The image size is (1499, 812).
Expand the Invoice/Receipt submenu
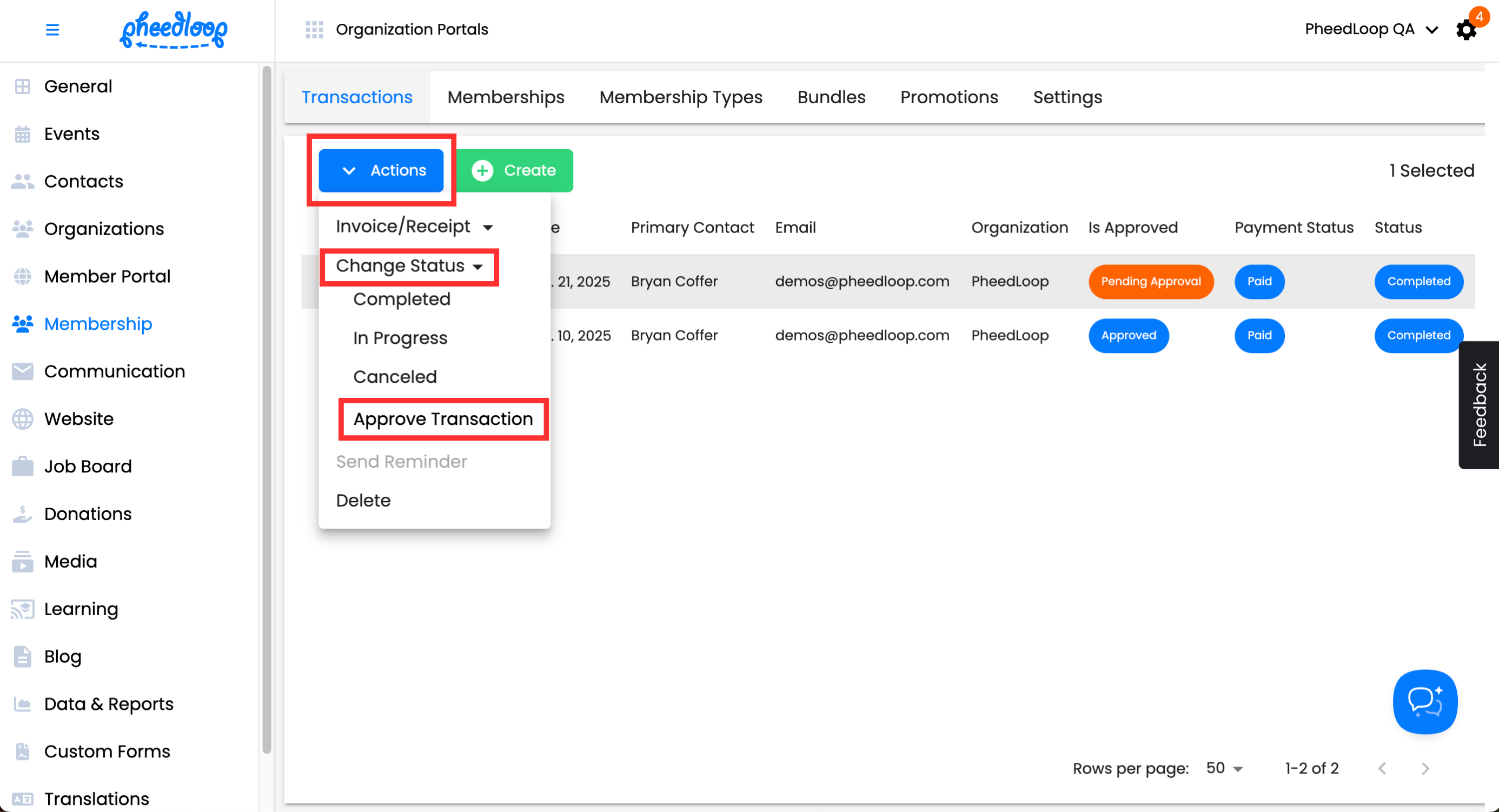coord(414,227)
